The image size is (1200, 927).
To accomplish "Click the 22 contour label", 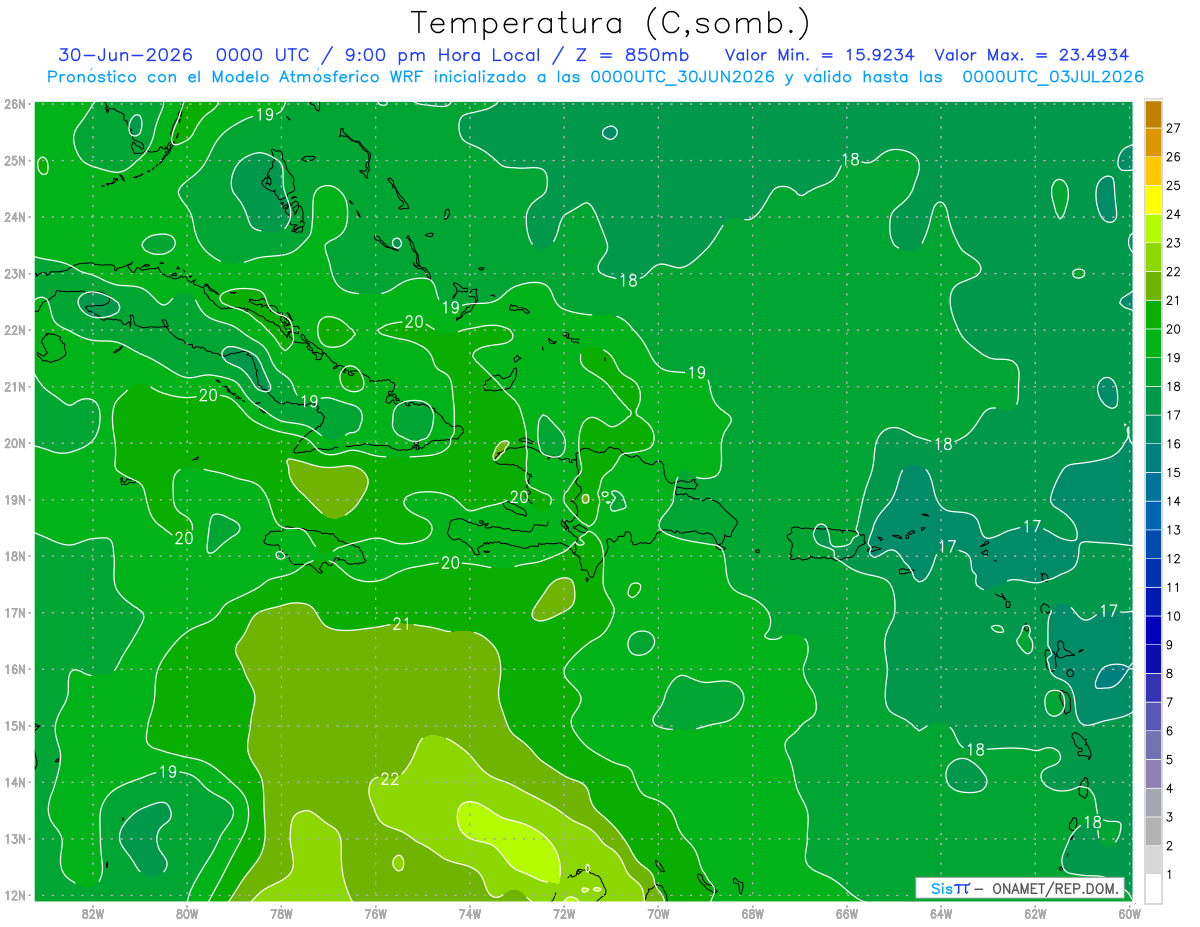I will tap(390, 779).
